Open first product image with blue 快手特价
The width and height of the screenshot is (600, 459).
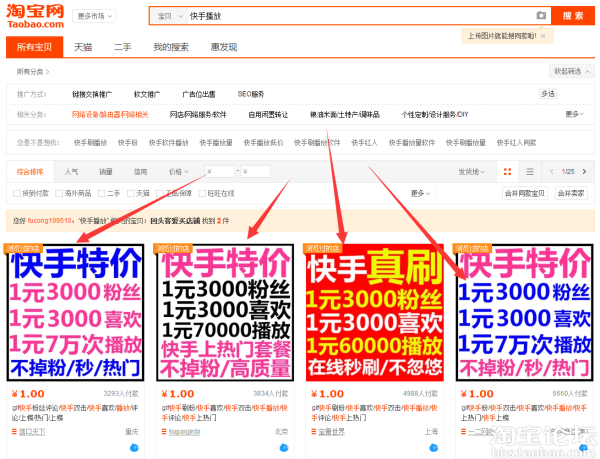pos(75,313)
